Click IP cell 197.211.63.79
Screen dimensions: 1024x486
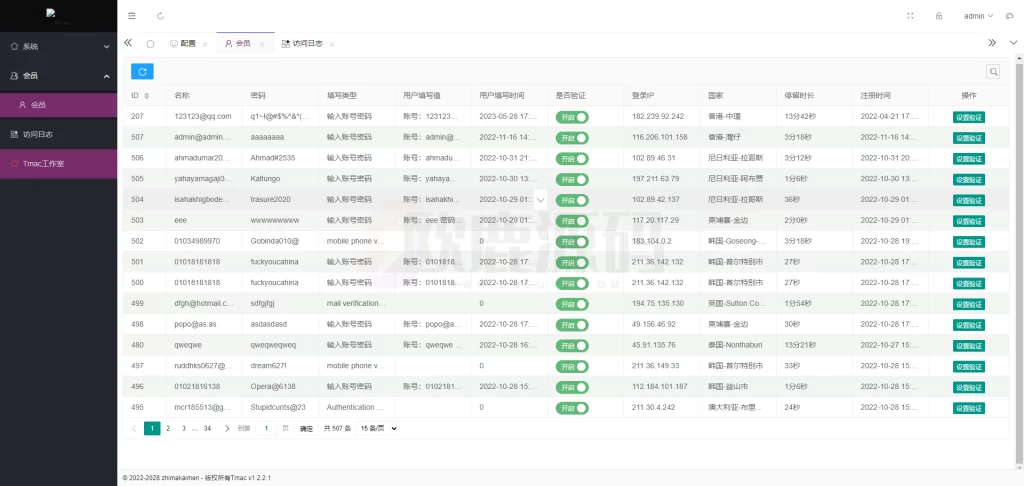[655, 178]
